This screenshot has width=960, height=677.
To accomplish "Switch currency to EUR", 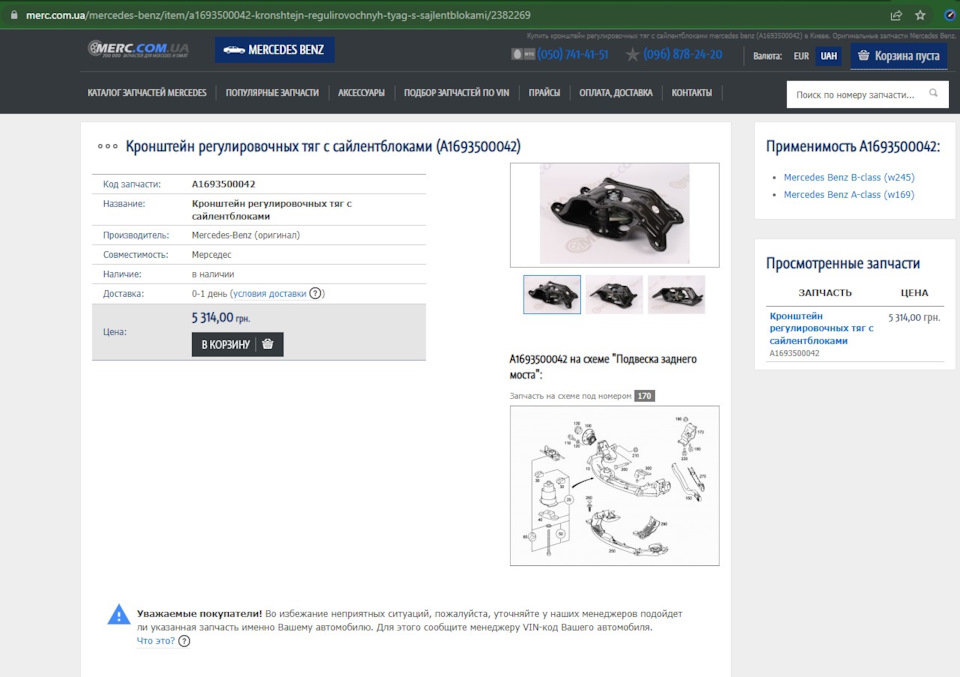I will 801,56.
